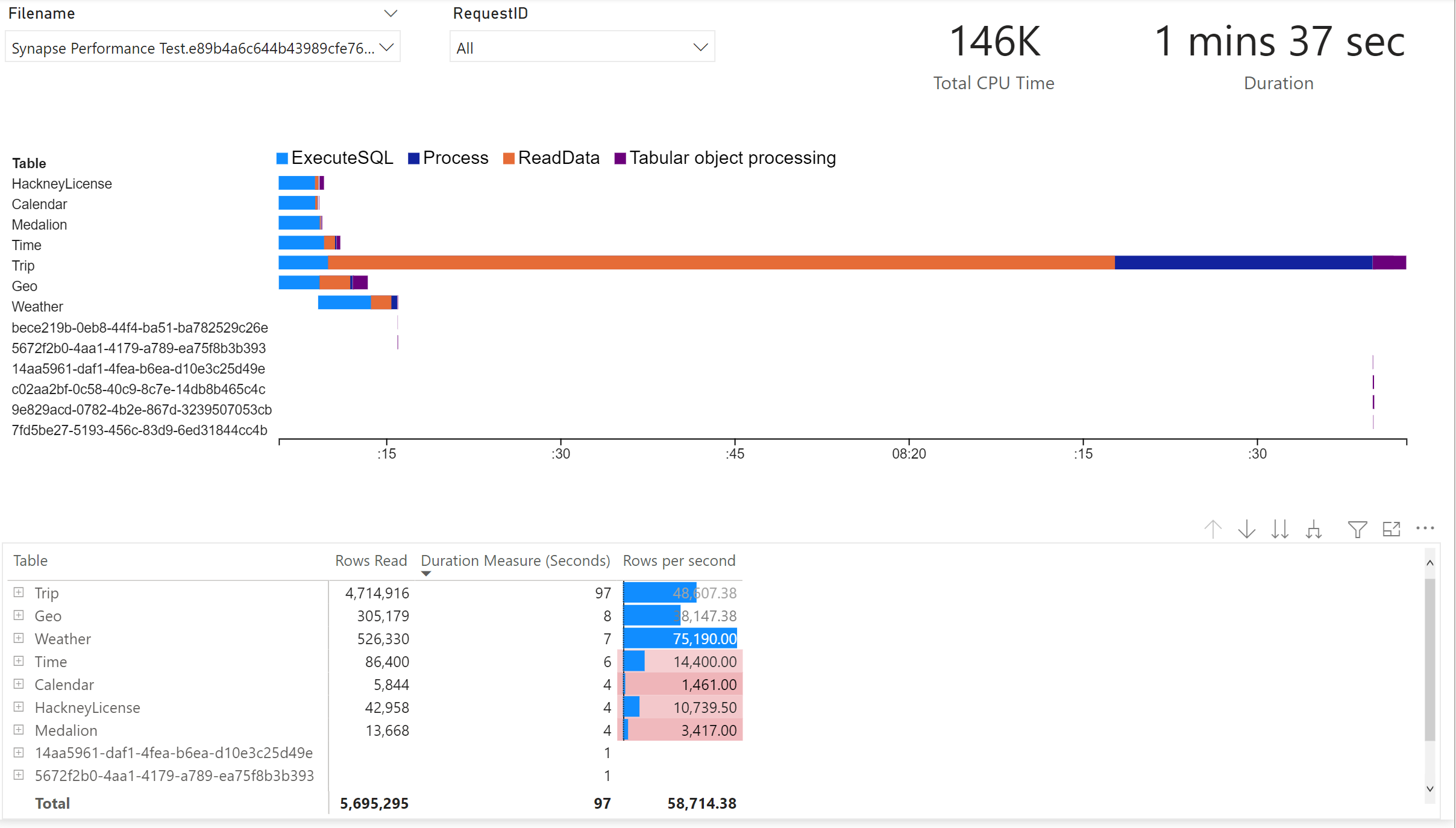Click the drill down arrow icon
This screenshot has height=828, width=1456.
point(1246,529)
